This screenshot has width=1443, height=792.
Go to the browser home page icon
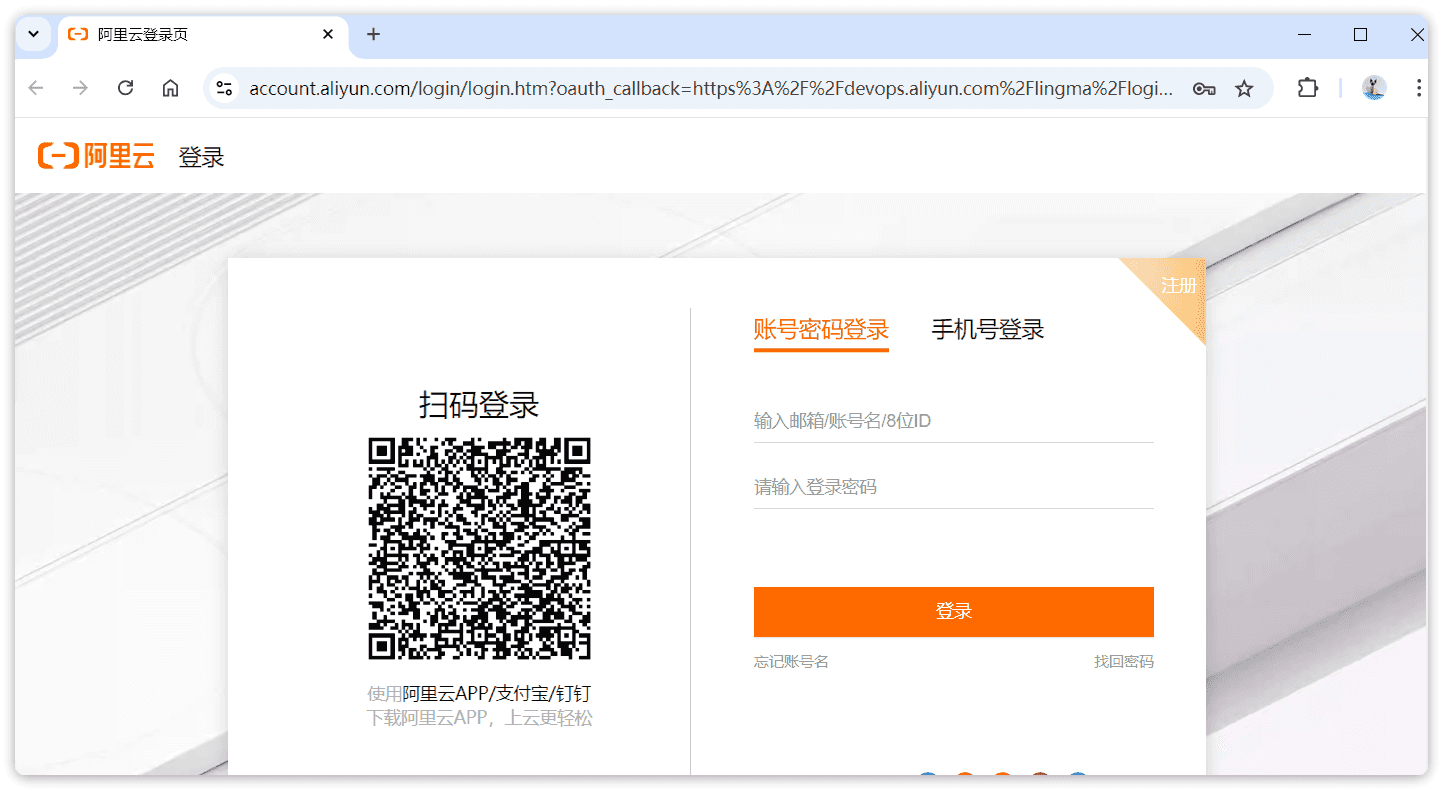(170, 88)
